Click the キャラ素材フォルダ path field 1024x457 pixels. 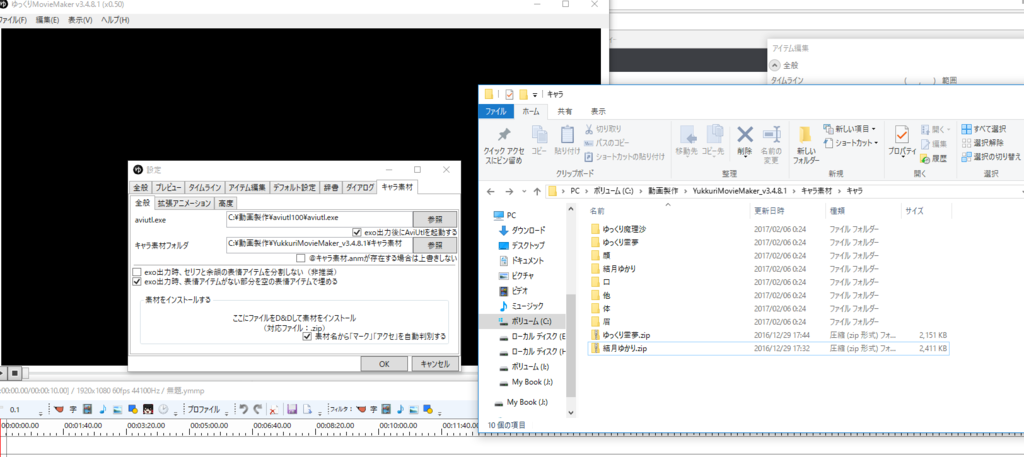tap(319, 244)
